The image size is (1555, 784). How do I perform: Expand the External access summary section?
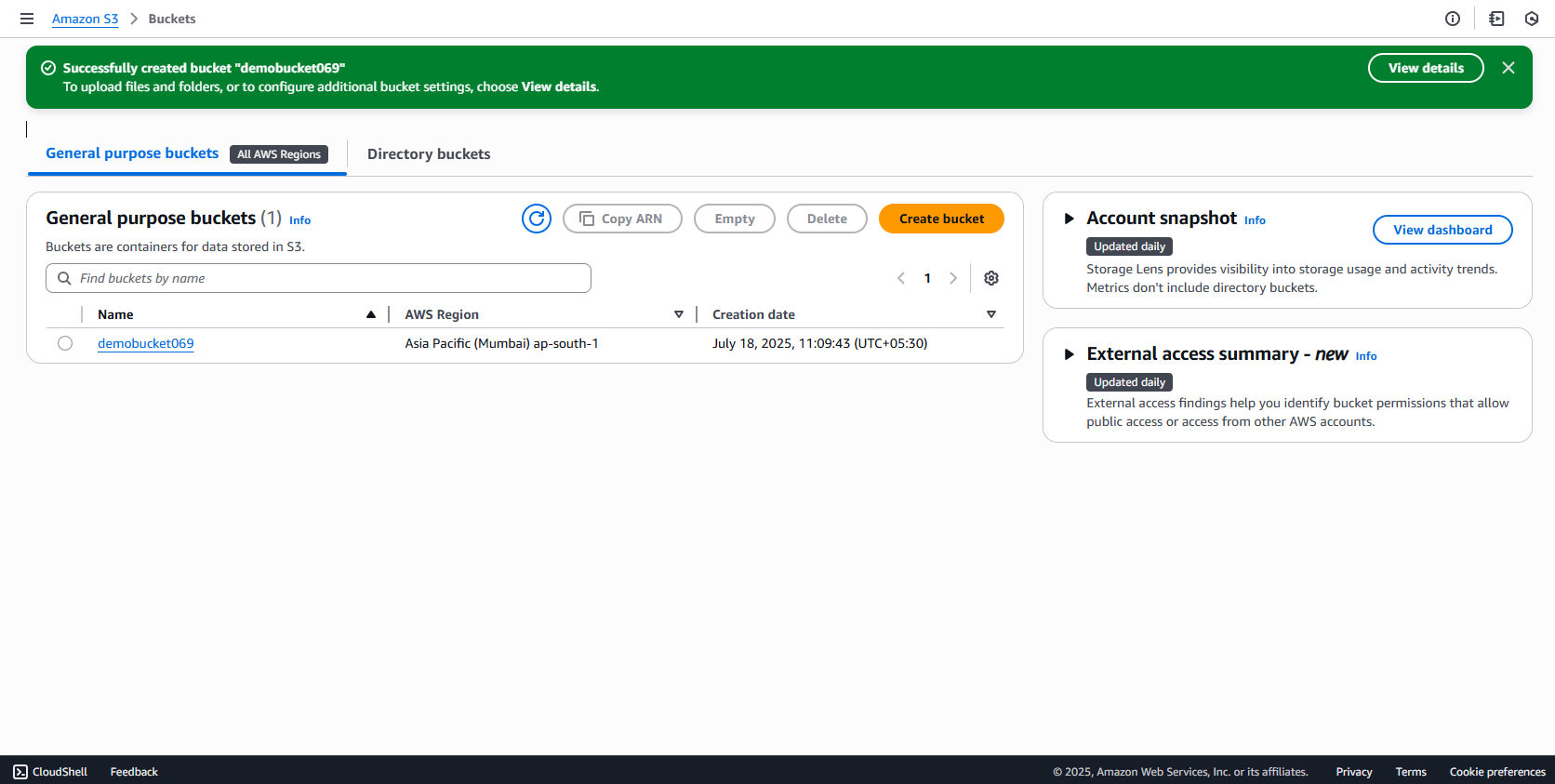coord(1070,354)
